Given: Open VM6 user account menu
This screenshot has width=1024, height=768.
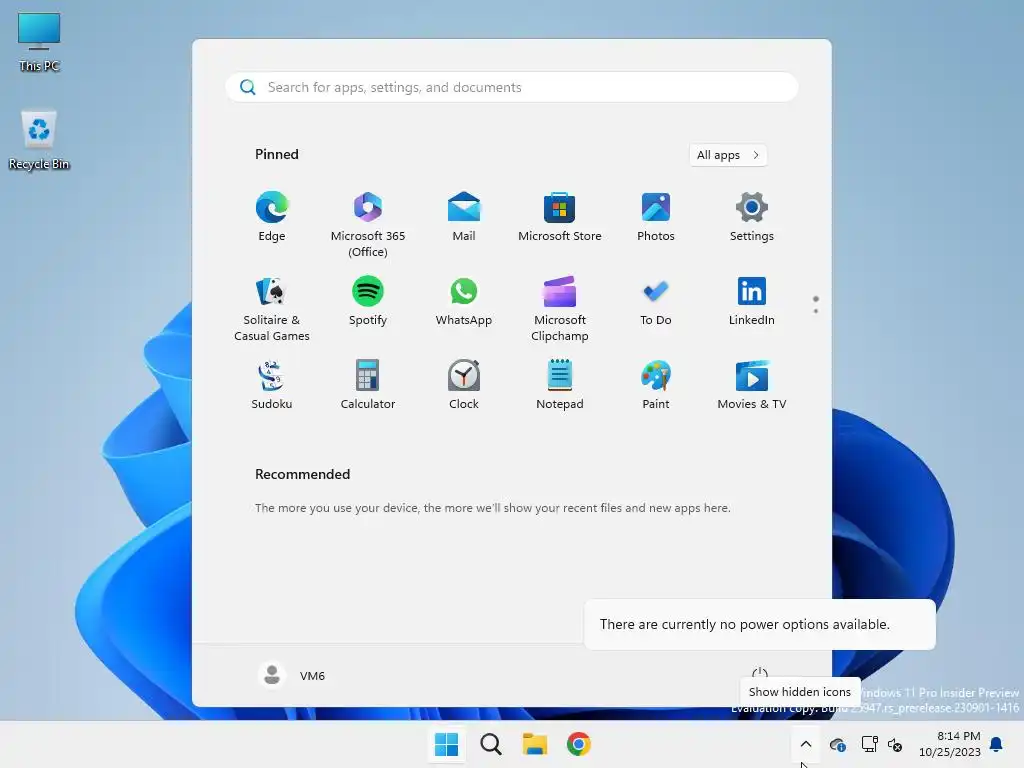Looking at the screenshot, I should pos(292,675).
